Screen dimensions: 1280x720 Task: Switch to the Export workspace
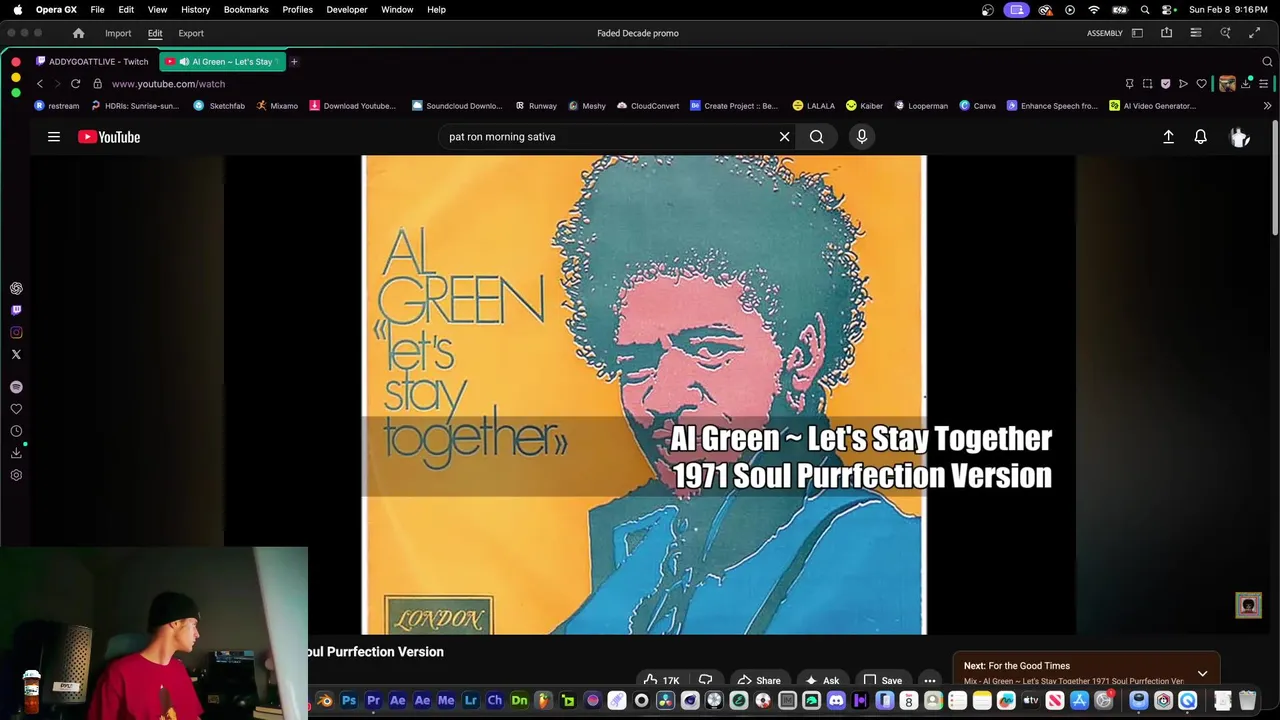(x=191, y=33)
